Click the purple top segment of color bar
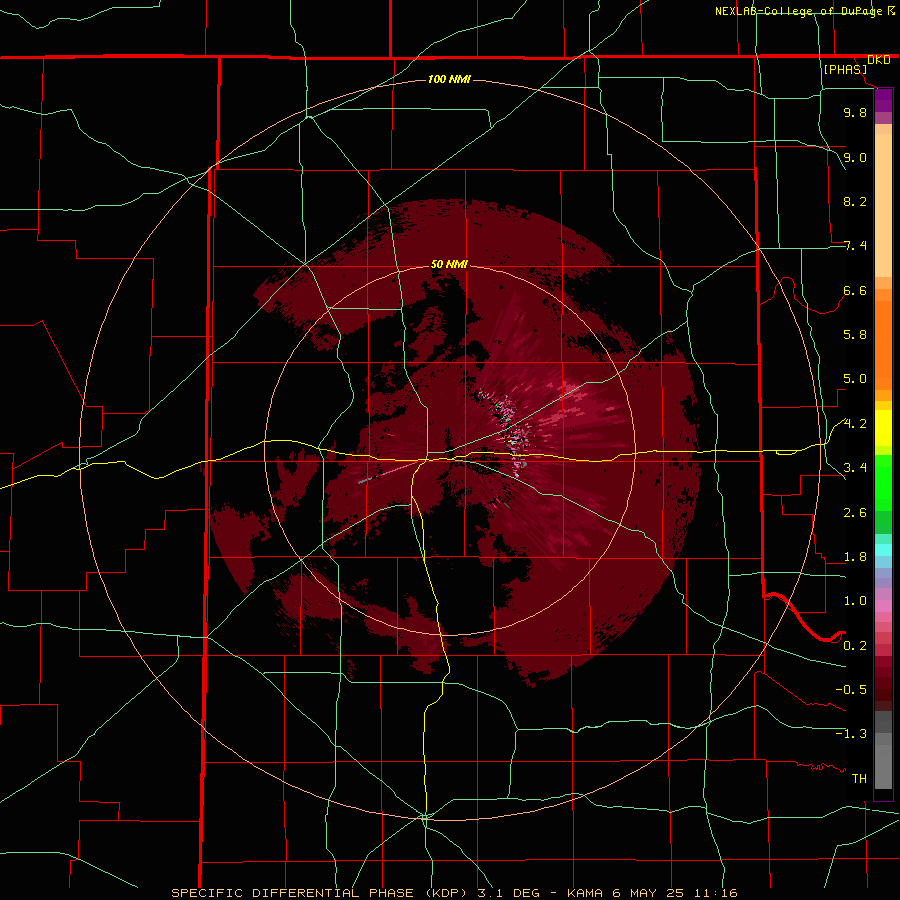Screen dimensions: 900x900 (x=883, y=100)
